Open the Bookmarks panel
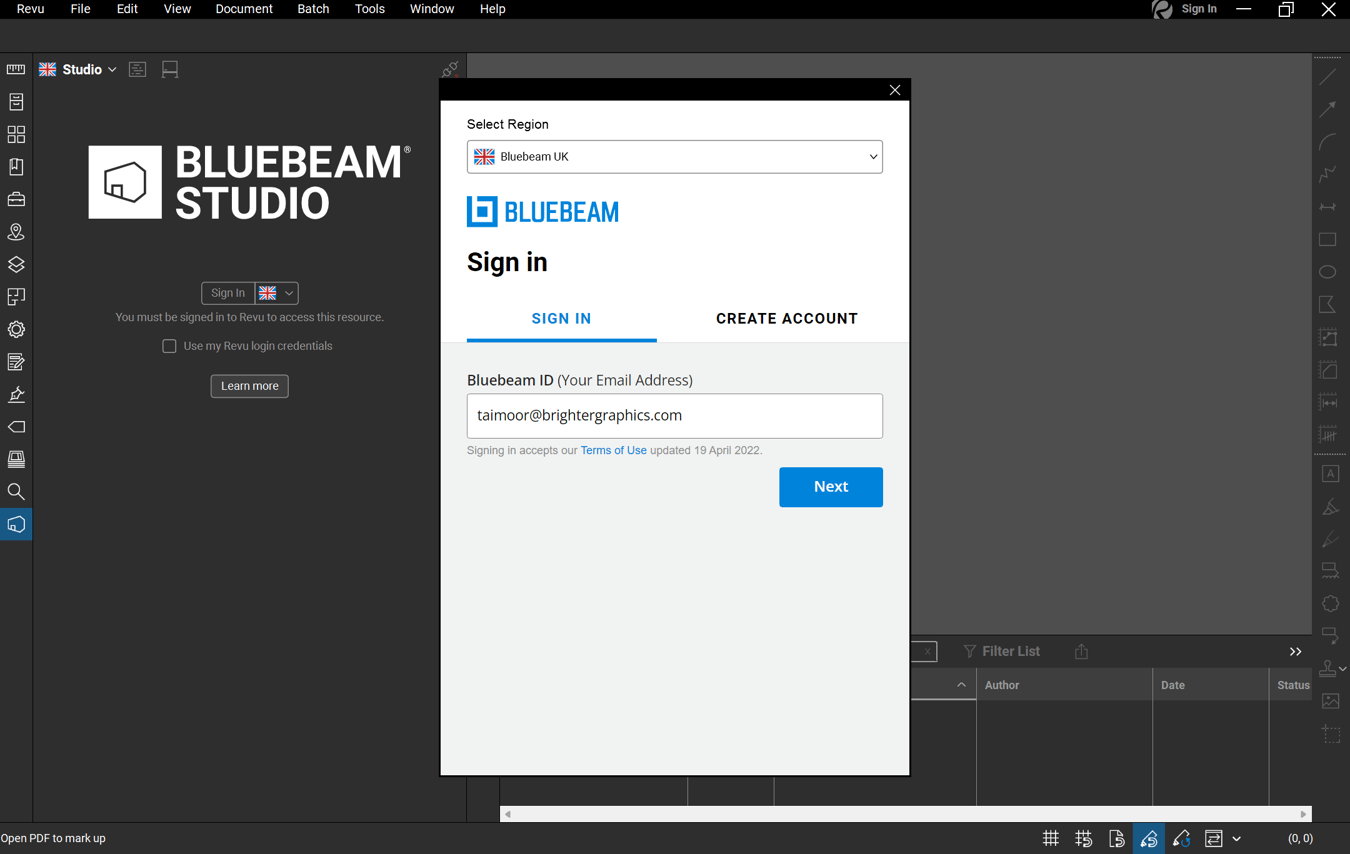The image size is (1350, 854). click(15, 166)
